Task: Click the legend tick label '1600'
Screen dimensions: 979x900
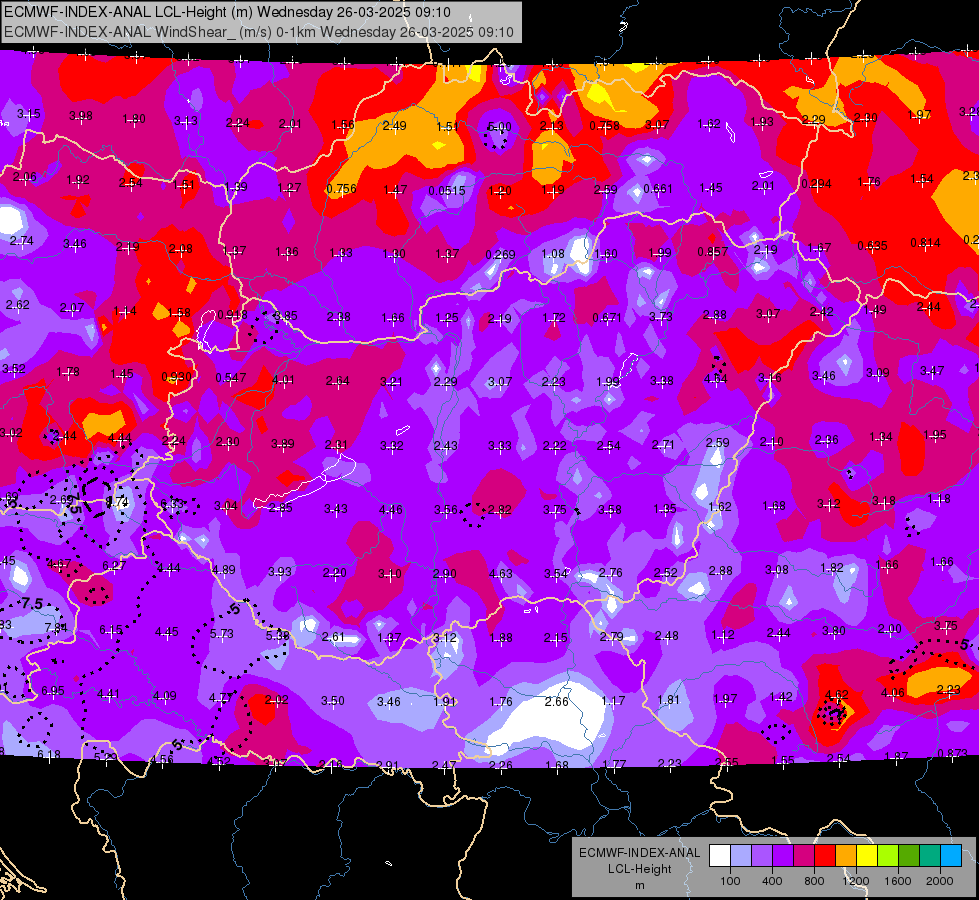Action: coord(898,881)
